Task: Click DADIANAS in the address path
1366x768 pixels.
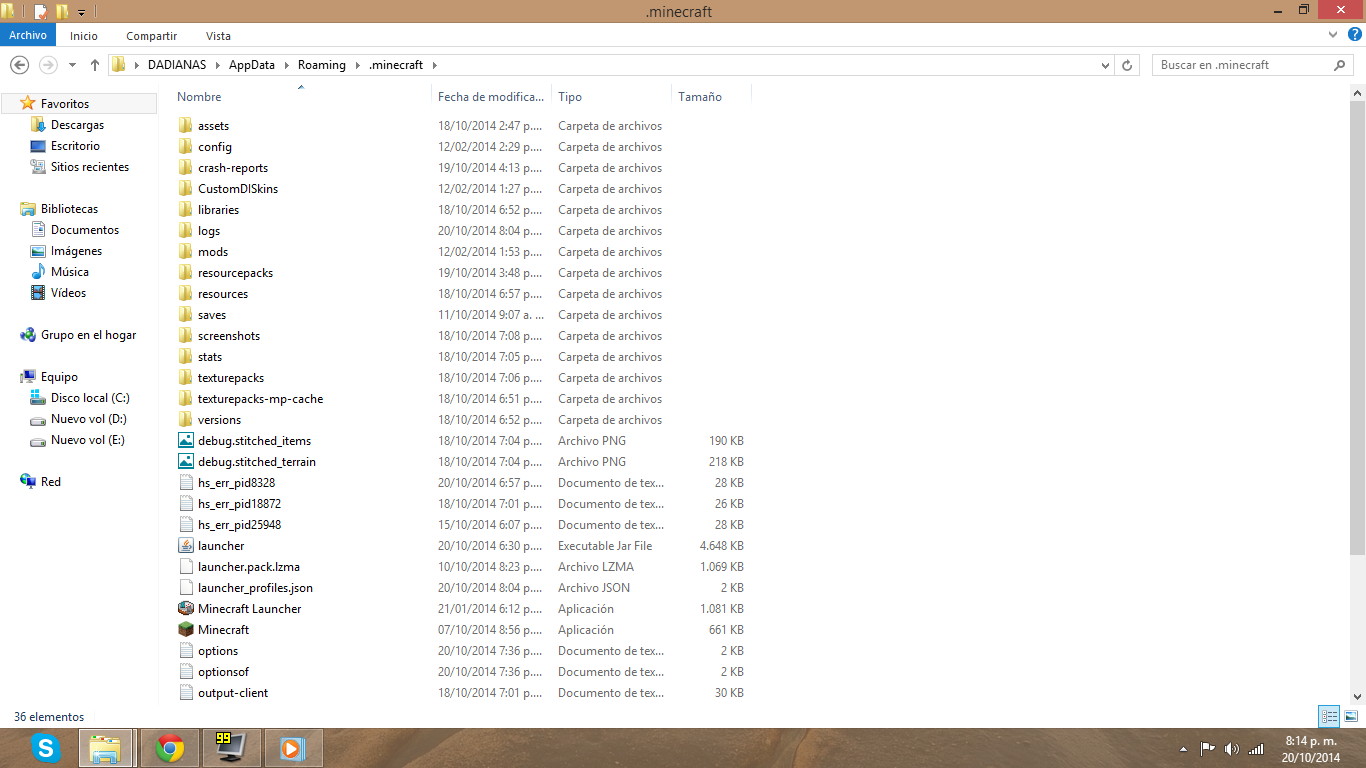Action: [x=176, y=65]
